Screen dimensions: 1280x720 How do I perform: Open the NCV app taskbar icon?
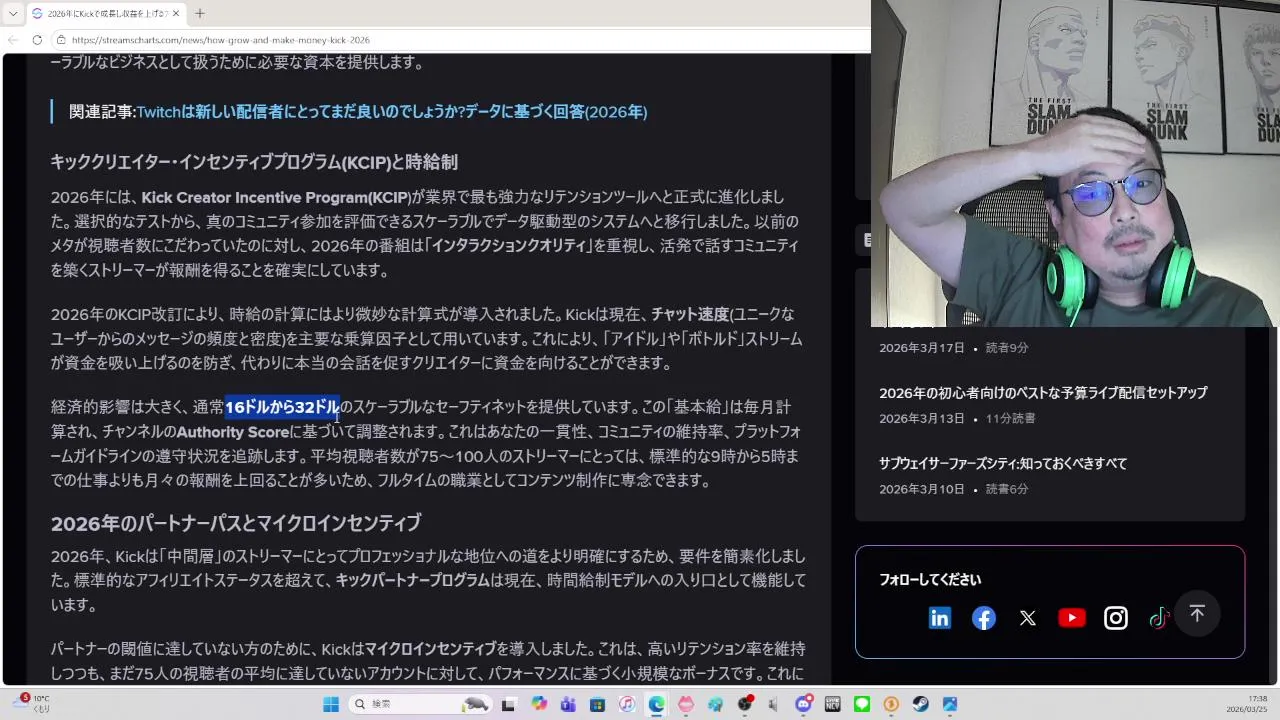tap(832, 704)
